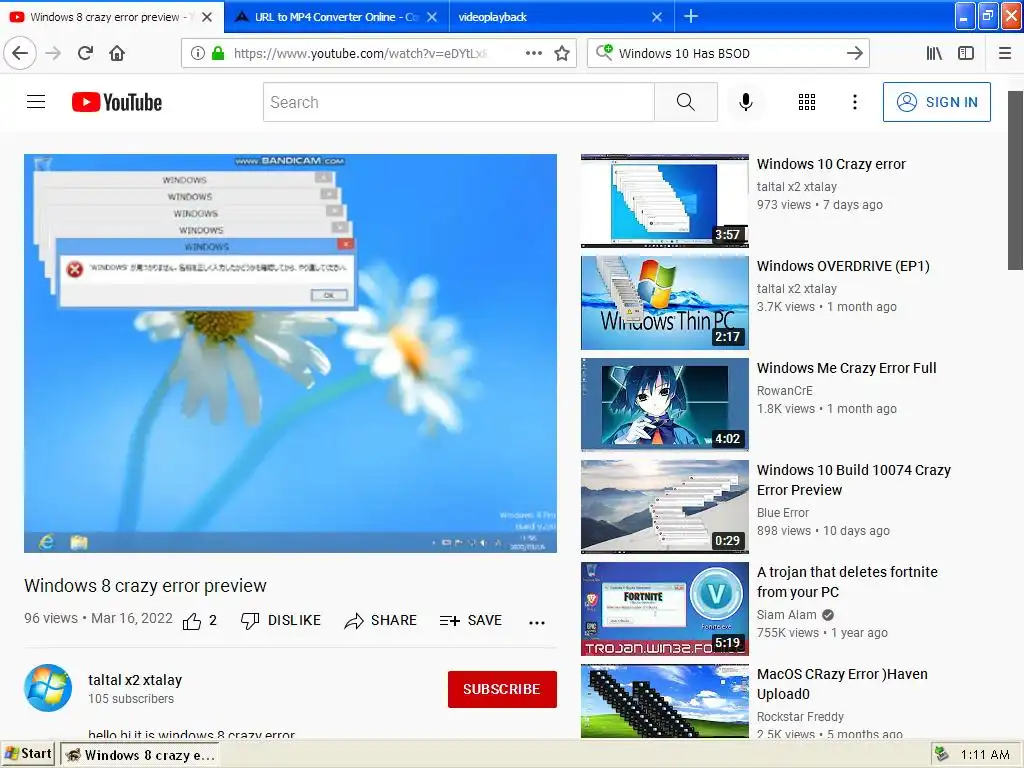This screenshot has height=768, width=1024.
Task: Open page actions three-dot menu in address bar
Action: coord(534,54)
